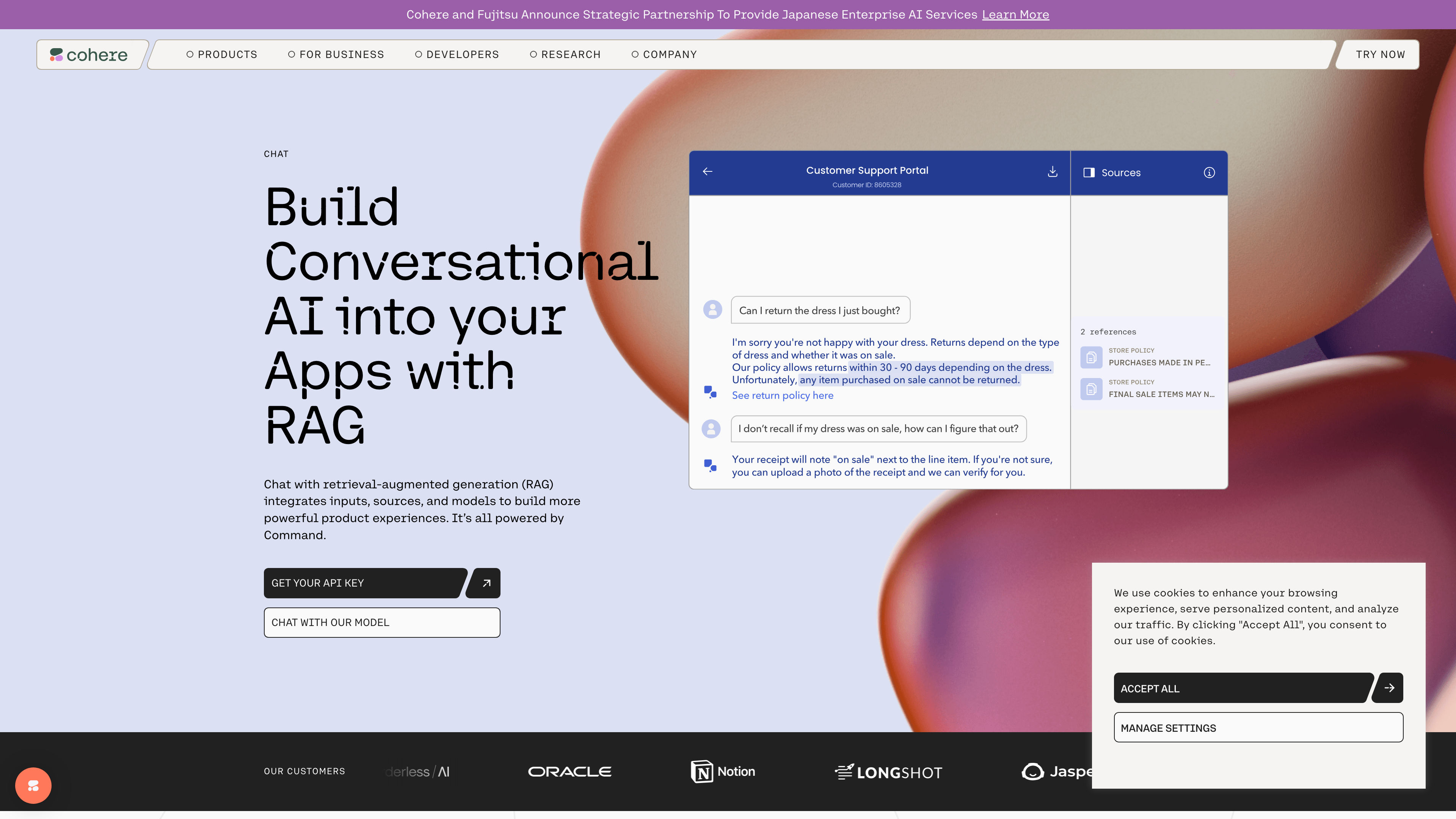Click the Borderless AI customer logo

[417, 772]
